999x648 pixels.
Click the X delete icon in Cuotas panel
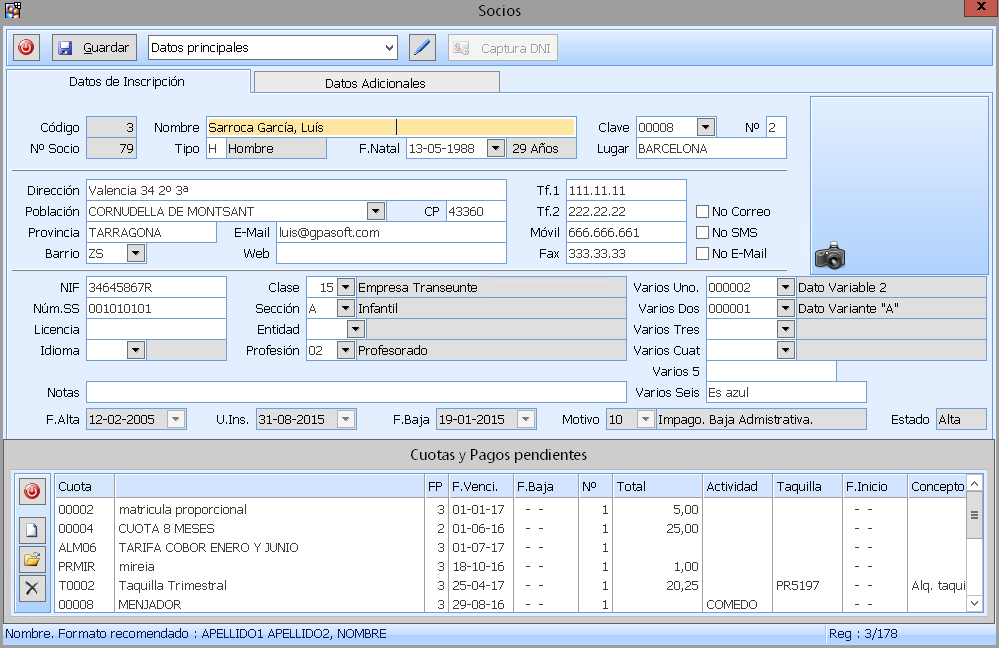tap(32, 587)
